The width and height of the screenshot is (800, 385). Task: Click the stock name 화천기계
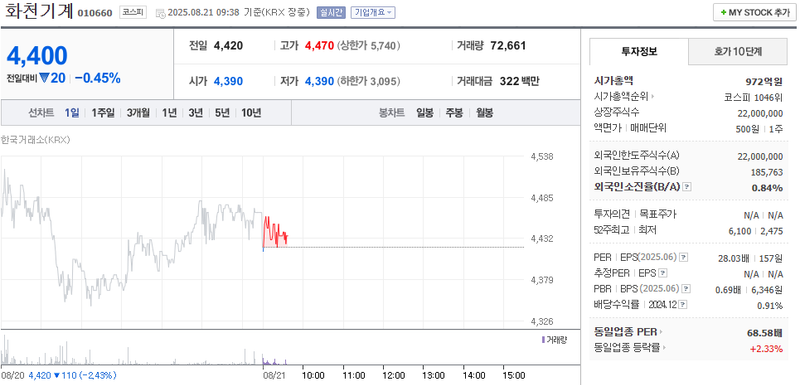coord(40,11)
